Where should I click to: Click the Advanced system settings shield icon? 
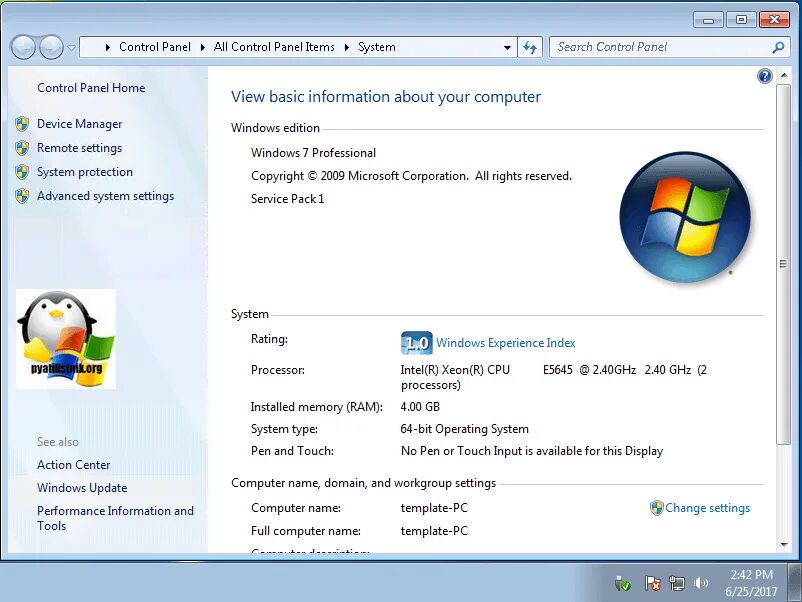22,196
